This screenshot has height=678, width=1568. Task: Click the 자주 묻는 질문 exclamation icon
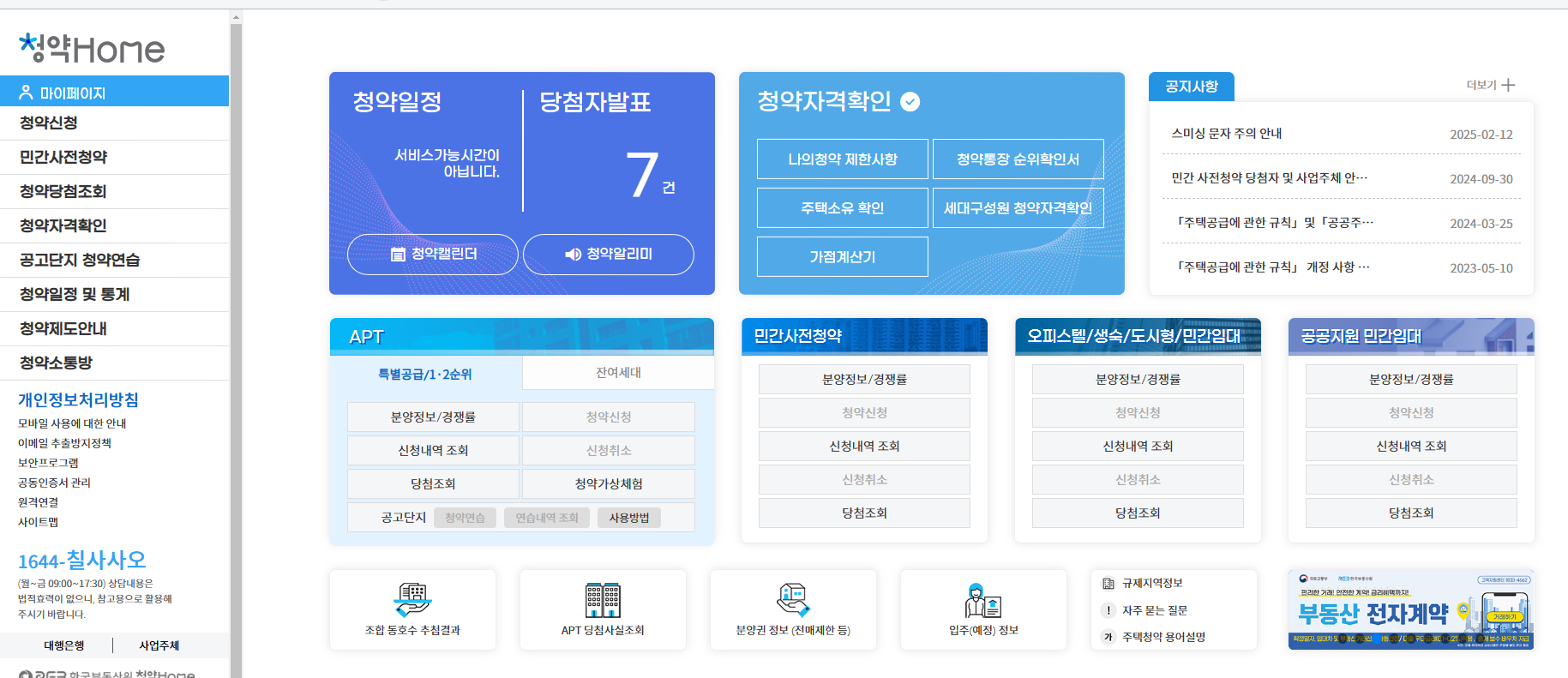tap(1108, 610)
